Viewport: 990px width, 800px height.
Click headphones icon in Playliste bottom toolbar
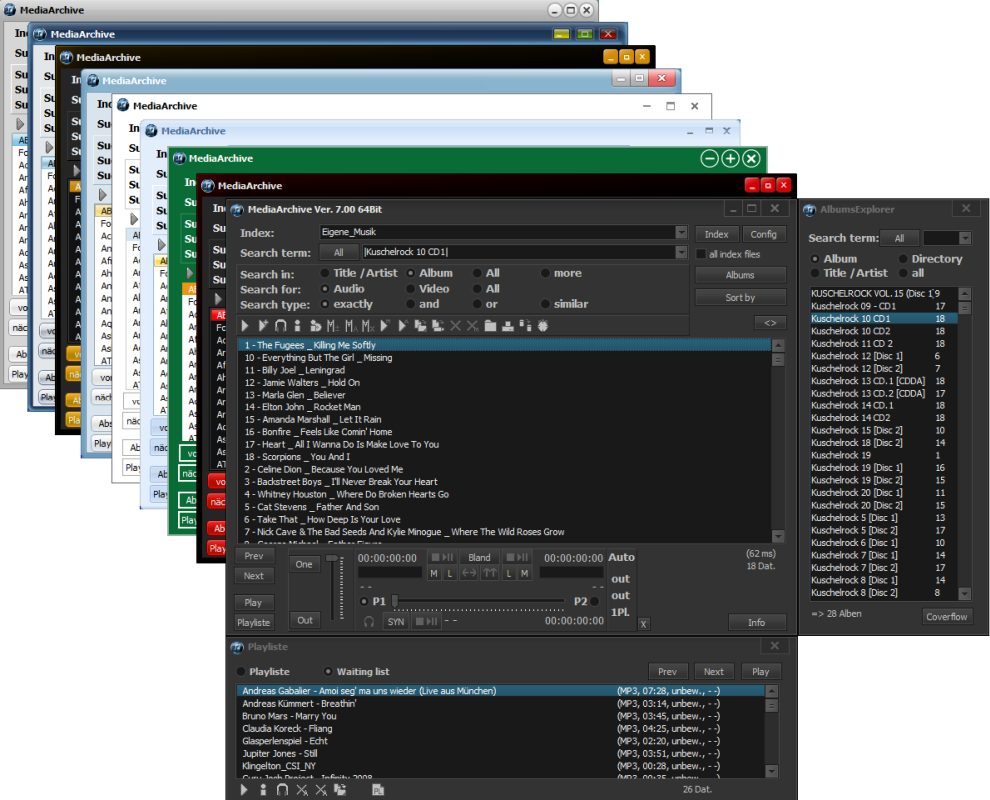click(x=282, y=789)
